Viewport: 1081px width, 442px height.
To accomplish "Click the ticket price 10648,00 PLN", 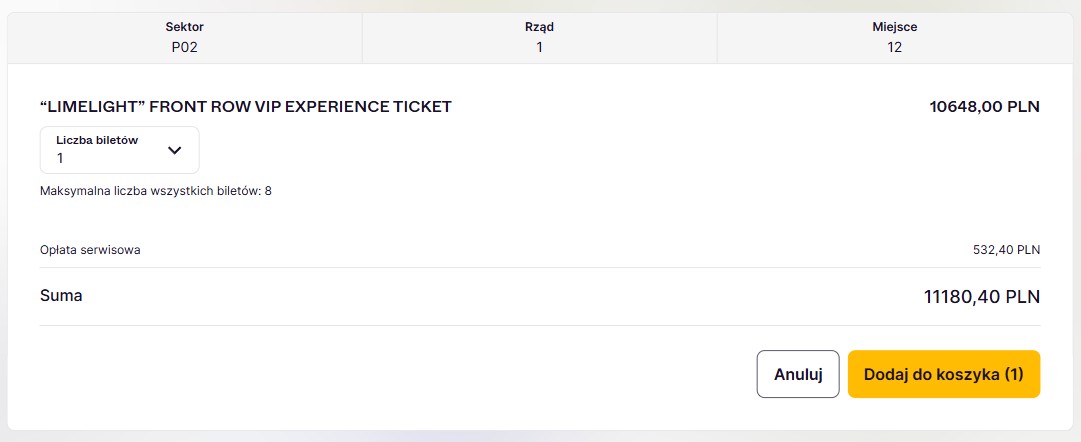I will [984, 106].
